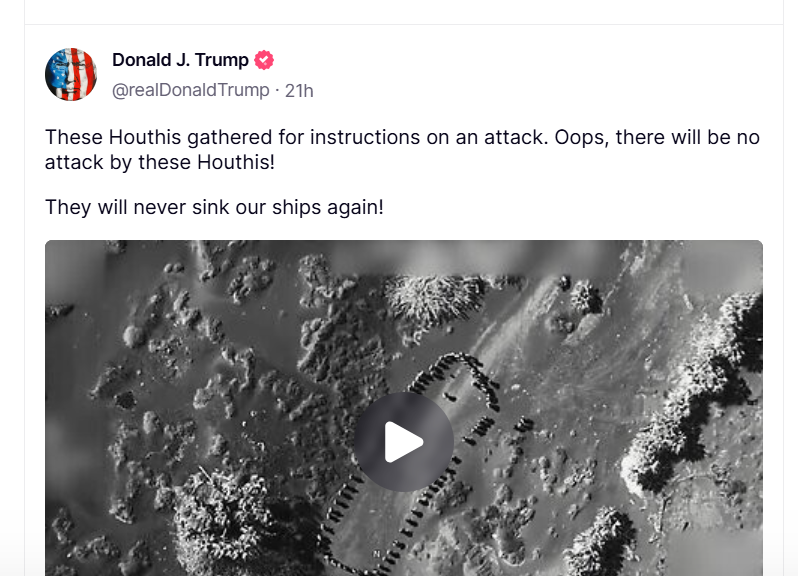Screen dimensions: 798x576
Task: Select the video thumbnail top-left terrain area
Action: coord(153,315)
